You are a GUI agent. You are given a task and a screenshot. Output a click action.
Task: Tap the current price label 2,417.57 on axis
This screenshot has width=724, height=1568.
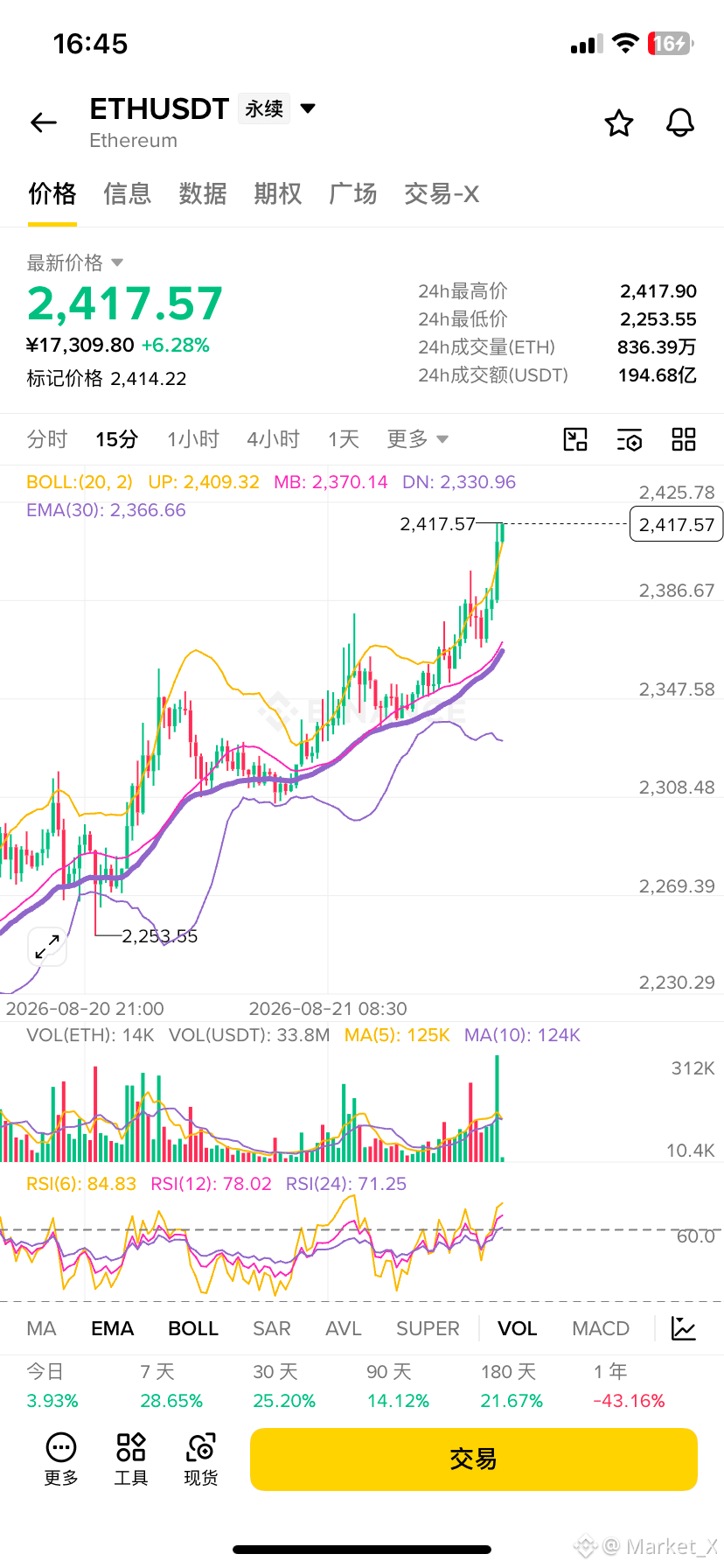pyautogui.click(x=677, y=524)
